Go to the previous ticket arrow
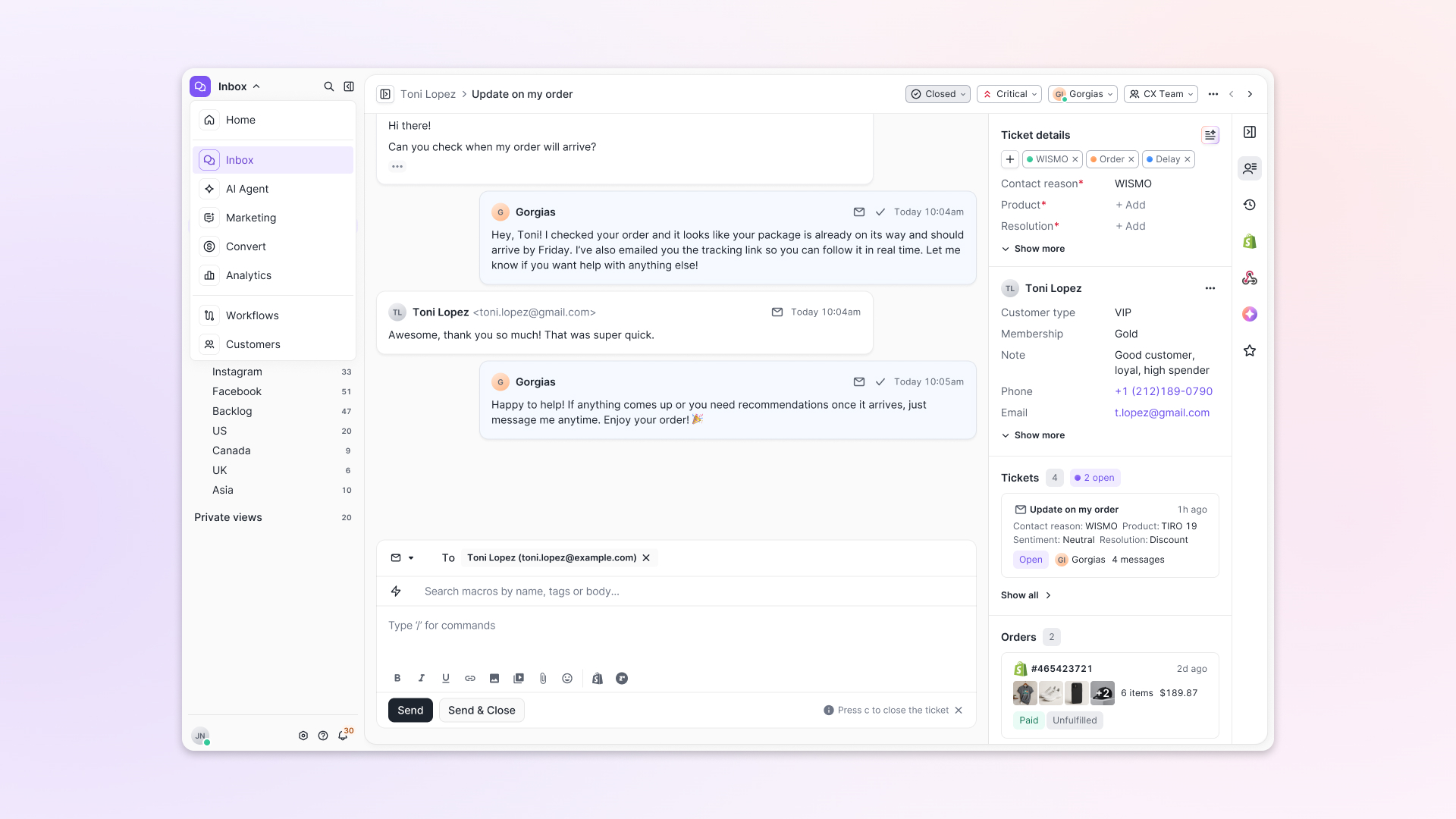Viewport: 1456px width, 819px height. click(x=1232, y=94)
